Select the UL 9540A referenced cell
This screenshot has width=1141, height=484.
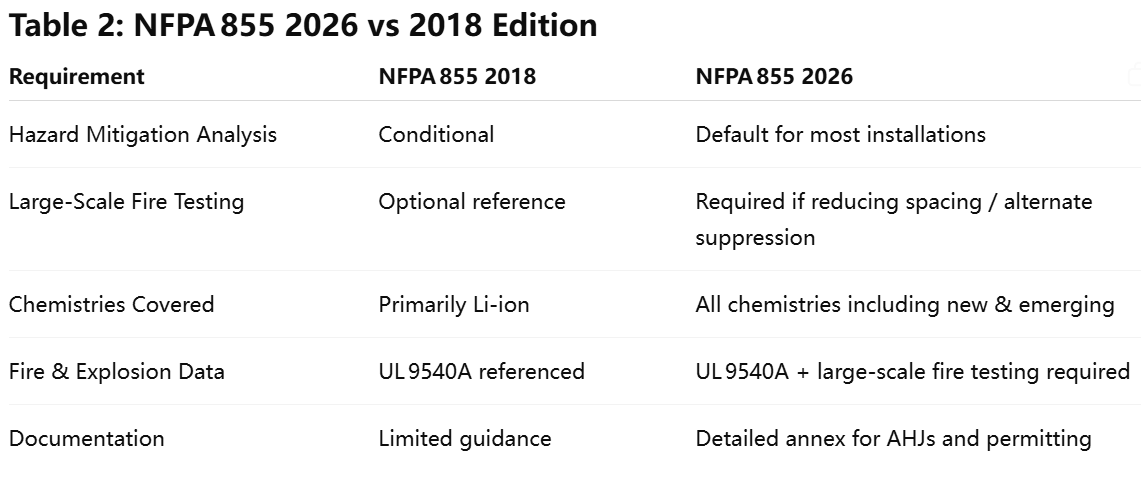481,372
